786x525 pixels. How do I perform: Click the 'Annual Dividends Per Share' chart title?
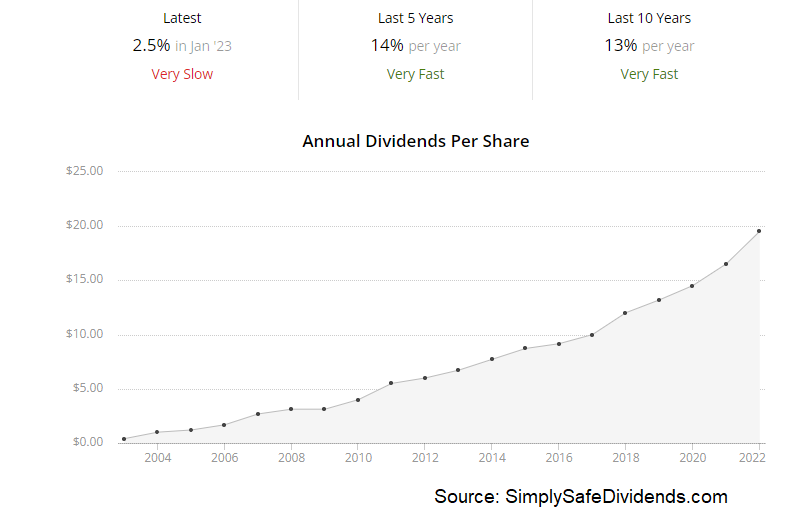[x=416, y=141]
